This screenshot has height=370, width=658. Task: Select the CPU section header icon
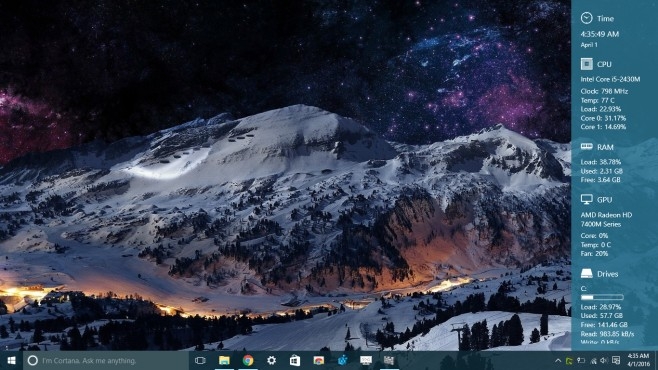click(x=586, y=64)
